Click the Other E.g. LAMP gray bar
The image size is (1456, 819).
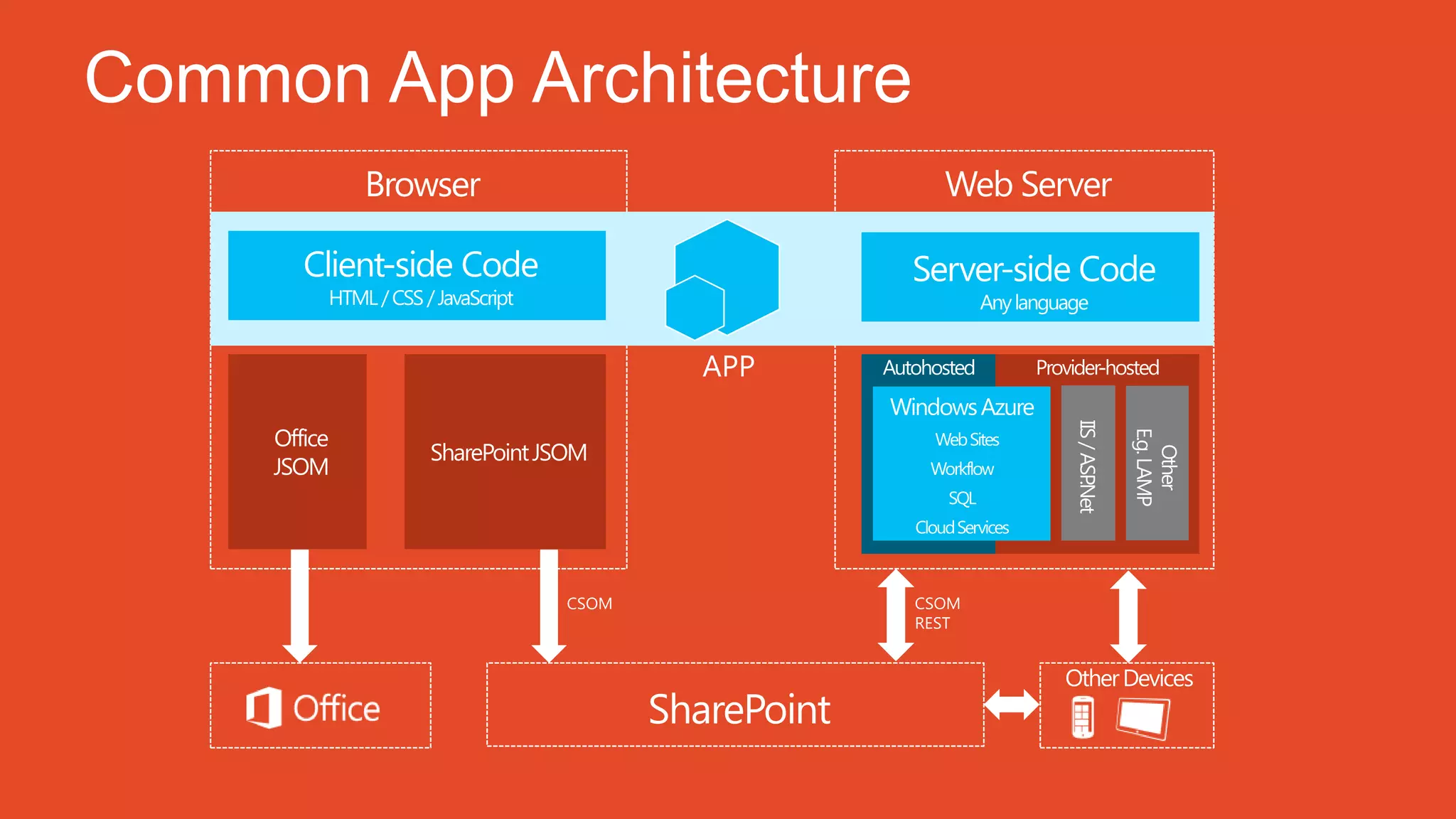[x=1157, y=464]
